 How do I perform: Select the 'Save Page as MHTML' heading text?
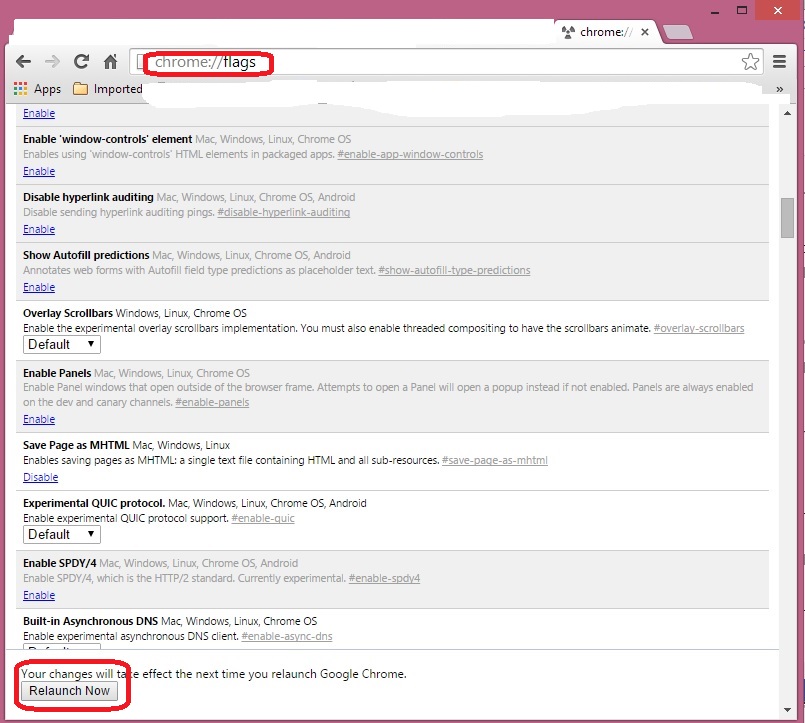pyautogui.click(x=76, y=445)
